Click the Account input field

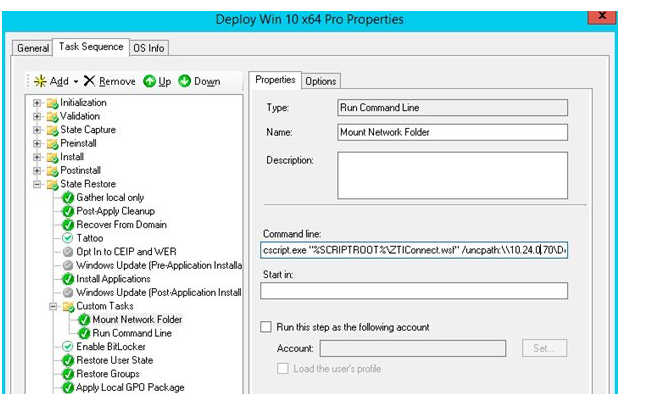(x=413, y=348)
